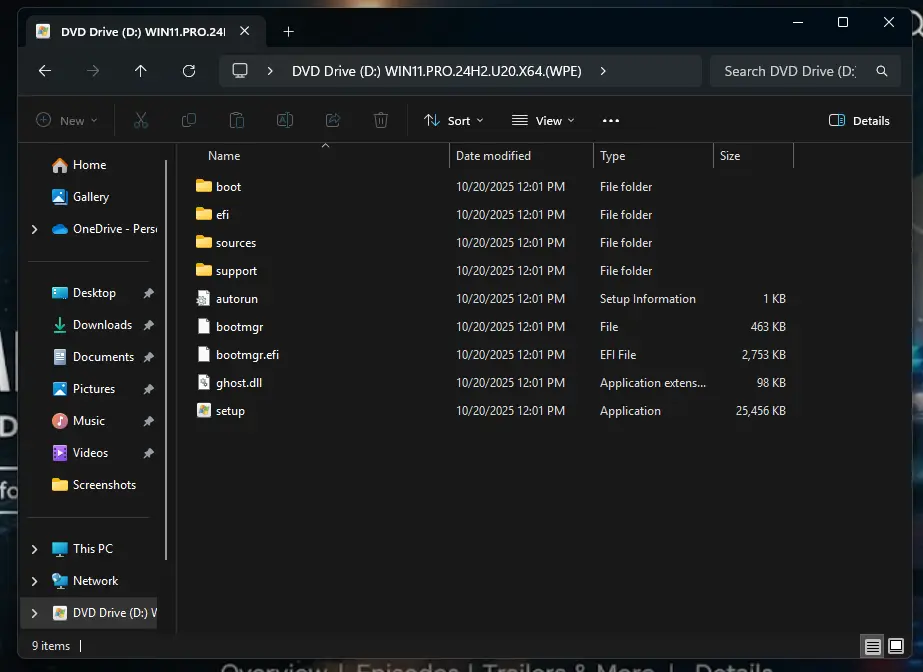The image size is (923, 672).
Task: Sort by the Name column header
Action: 224,156
